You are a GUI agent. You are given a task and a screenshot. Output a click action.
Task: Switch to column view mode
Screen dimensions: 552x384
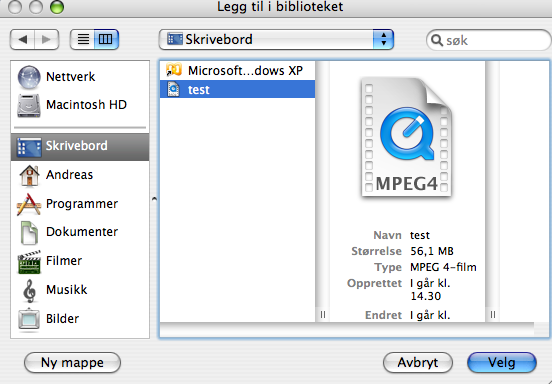pos(106,39)
